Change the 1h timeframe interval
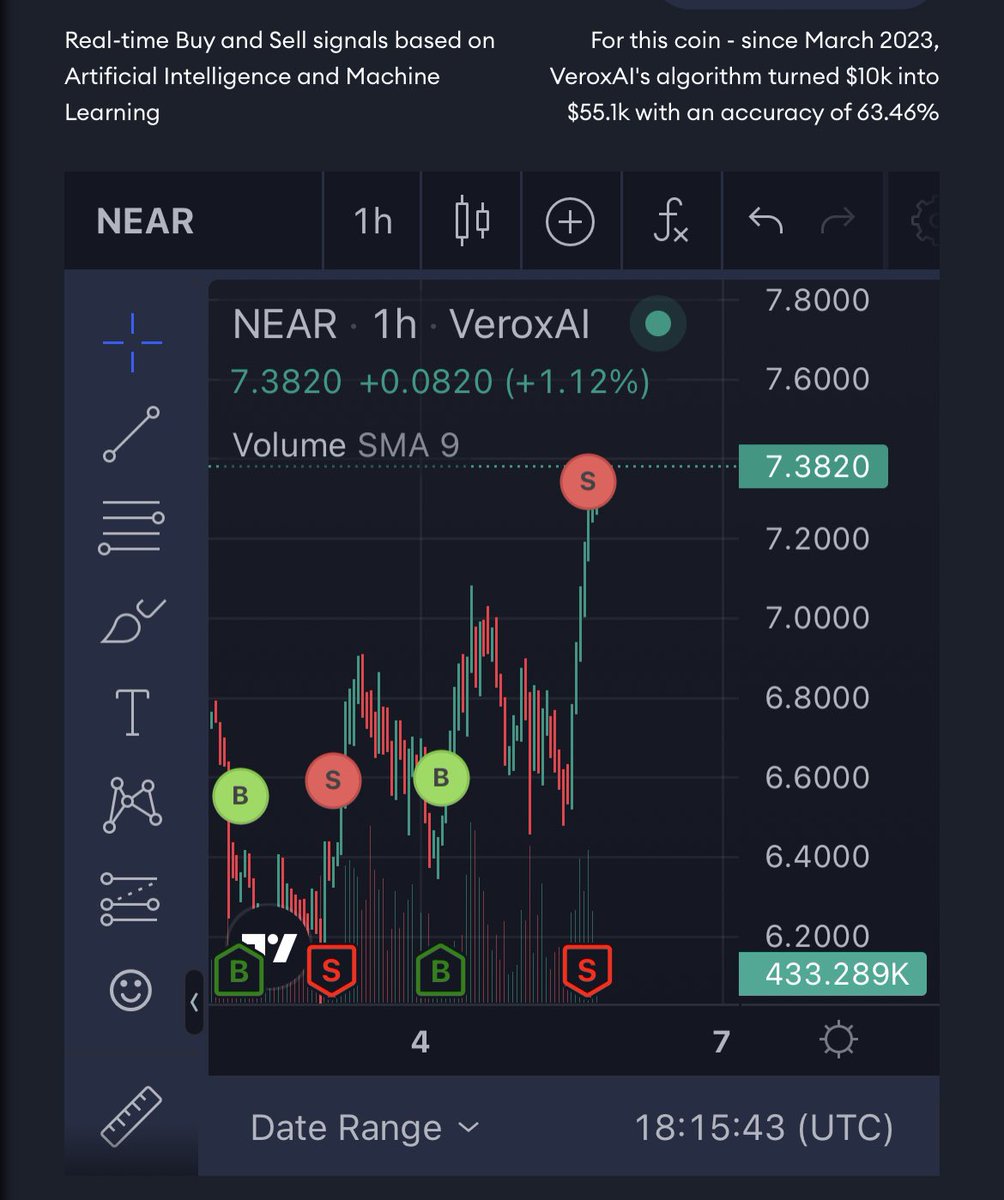 [373, 221]
